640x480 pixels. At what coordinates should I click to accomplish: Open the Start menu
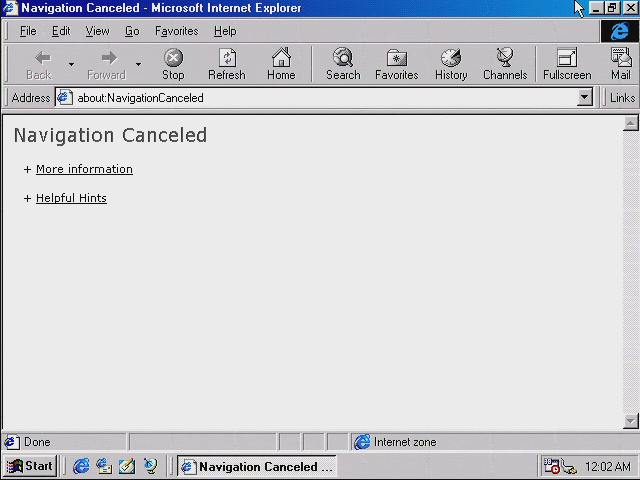30,466
